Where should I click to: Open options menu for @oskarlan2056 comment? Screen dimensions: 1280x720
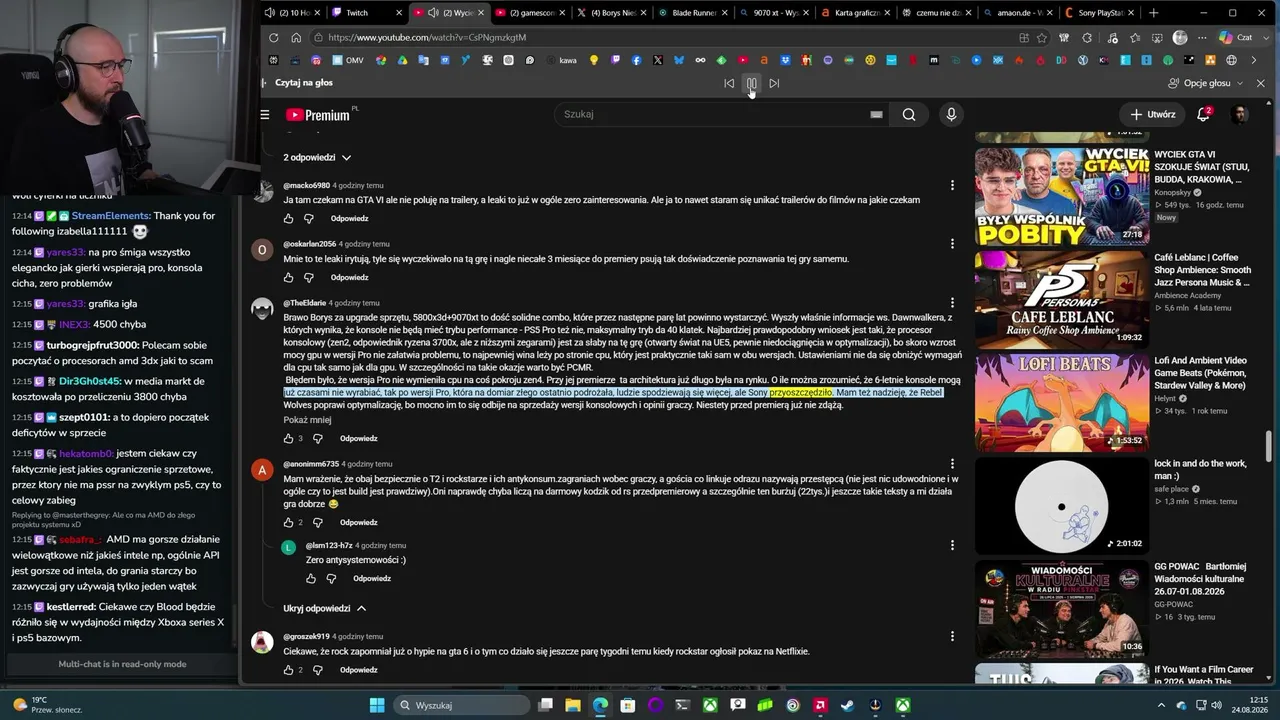[952, 244]
